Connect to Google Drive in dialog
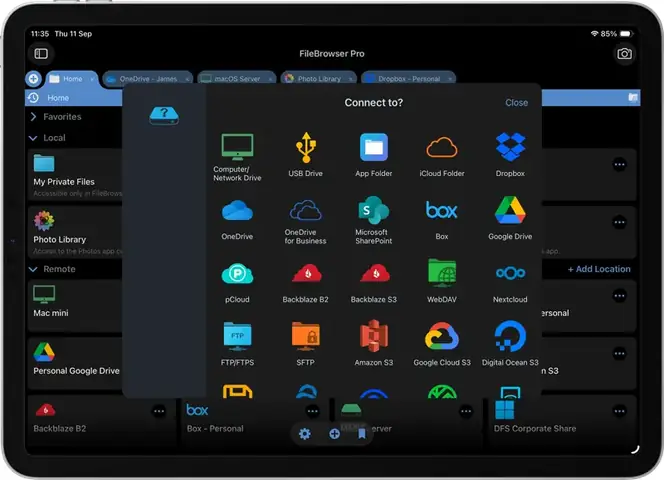 point(510,219)
